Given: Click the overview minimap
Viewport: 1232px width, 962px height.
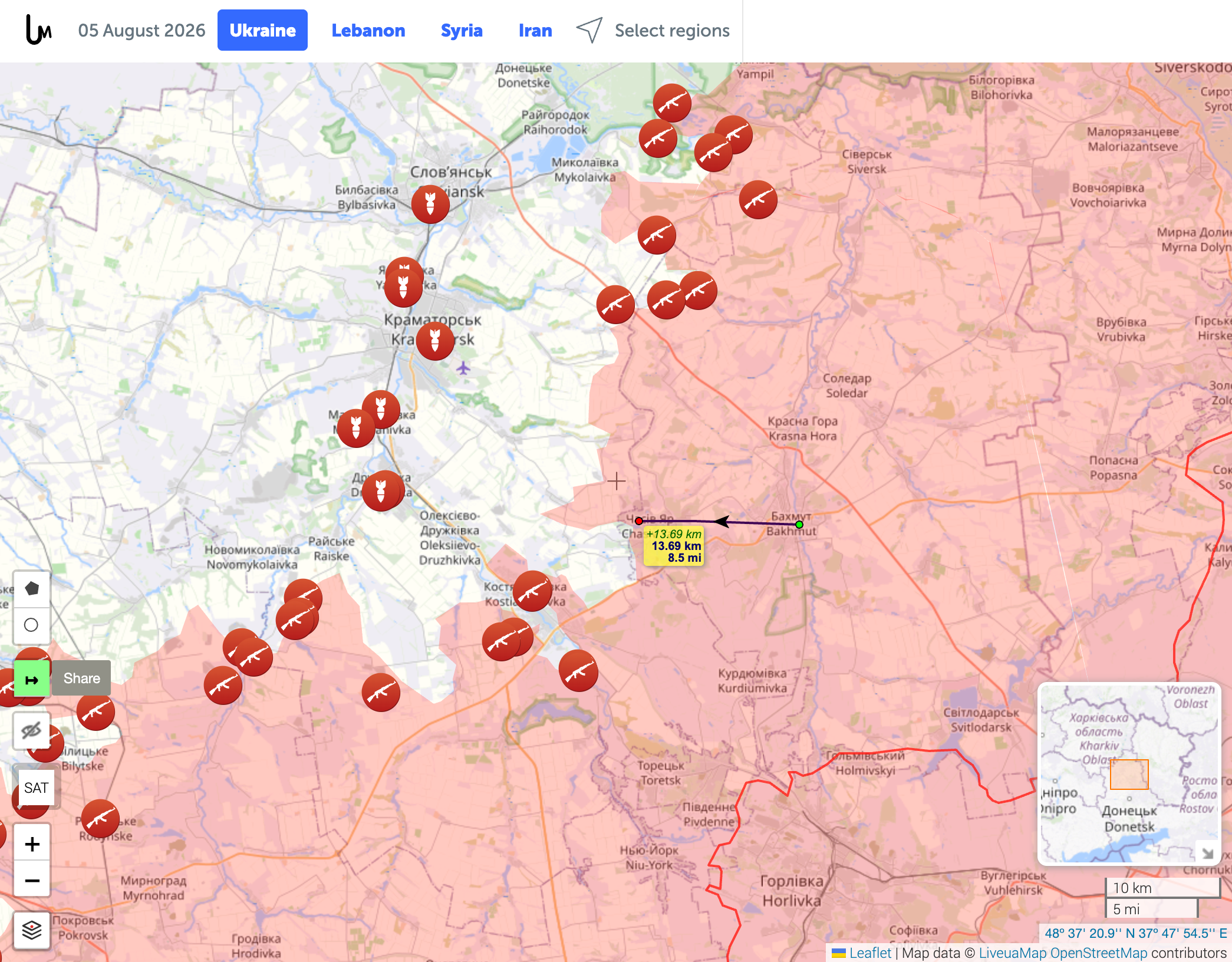Looking at the screenshot, I should [x=1128, y=773].
